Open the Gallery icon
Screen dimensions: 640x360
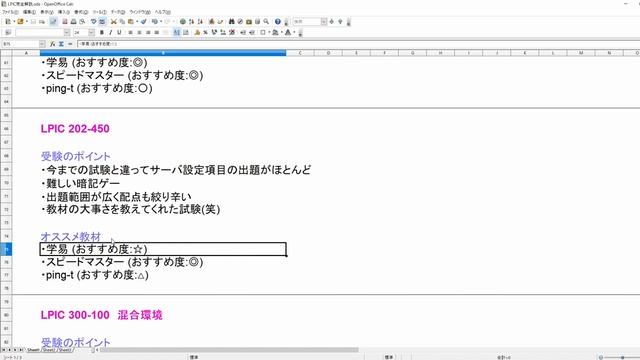249,22
